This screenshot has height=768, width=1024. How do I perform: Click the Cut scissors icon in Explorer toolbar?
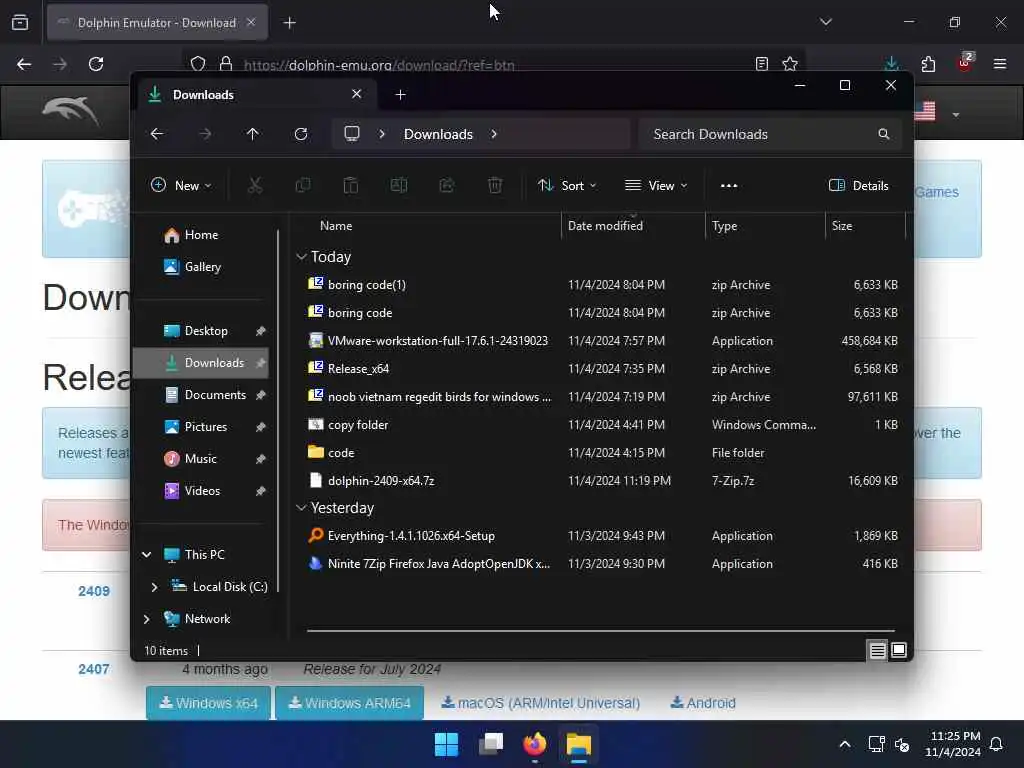click(x=255, y=185)
